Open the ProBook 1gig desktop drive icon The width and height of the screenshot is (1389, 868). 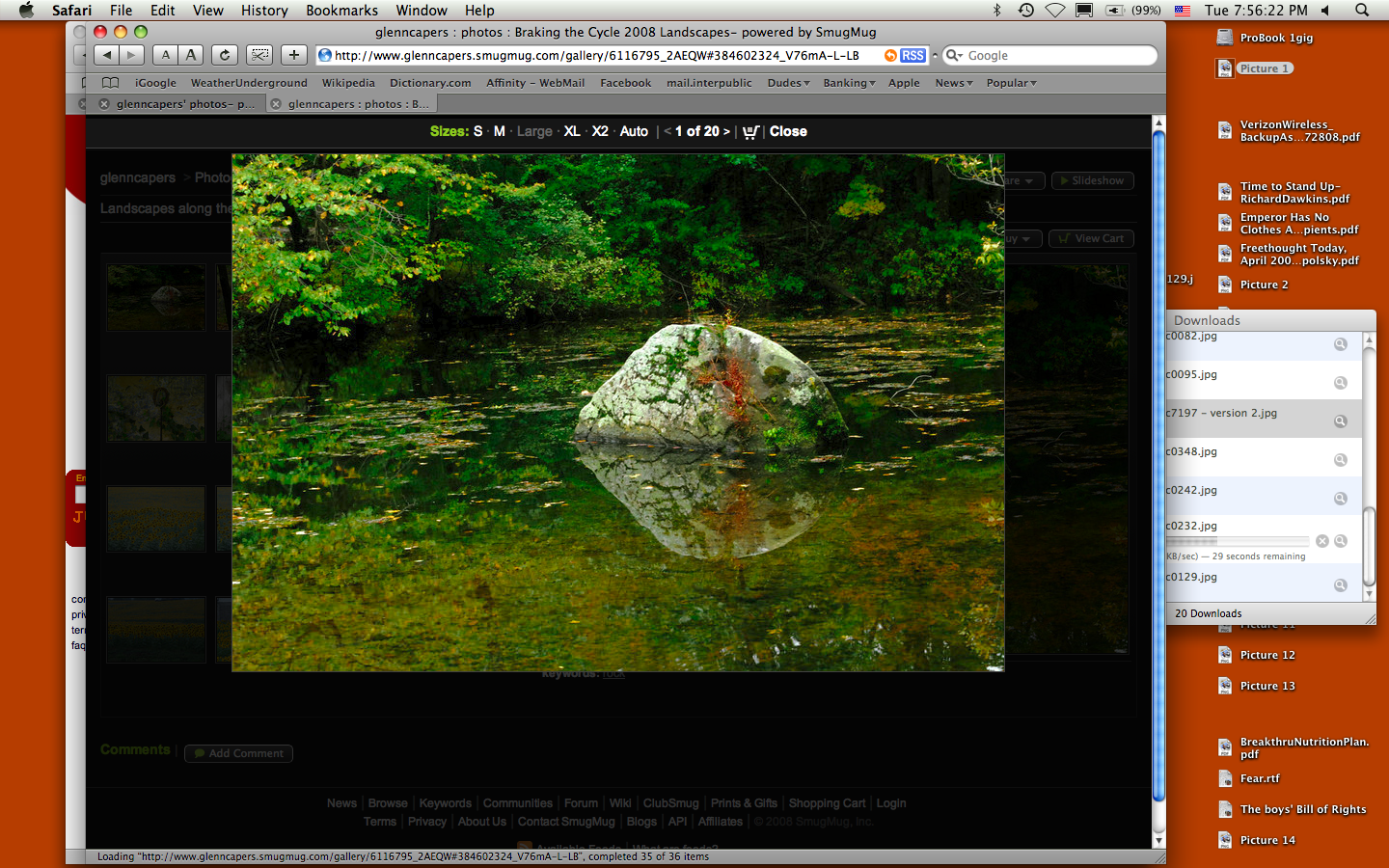click(x=1225, y=38)
